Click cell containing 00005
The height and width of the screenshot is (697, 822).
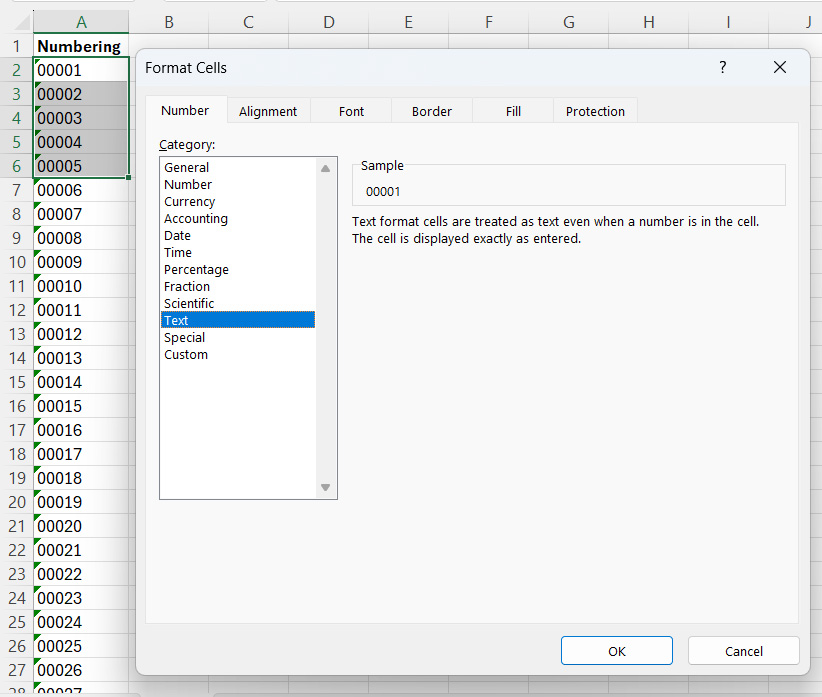[x=81, y=166]
